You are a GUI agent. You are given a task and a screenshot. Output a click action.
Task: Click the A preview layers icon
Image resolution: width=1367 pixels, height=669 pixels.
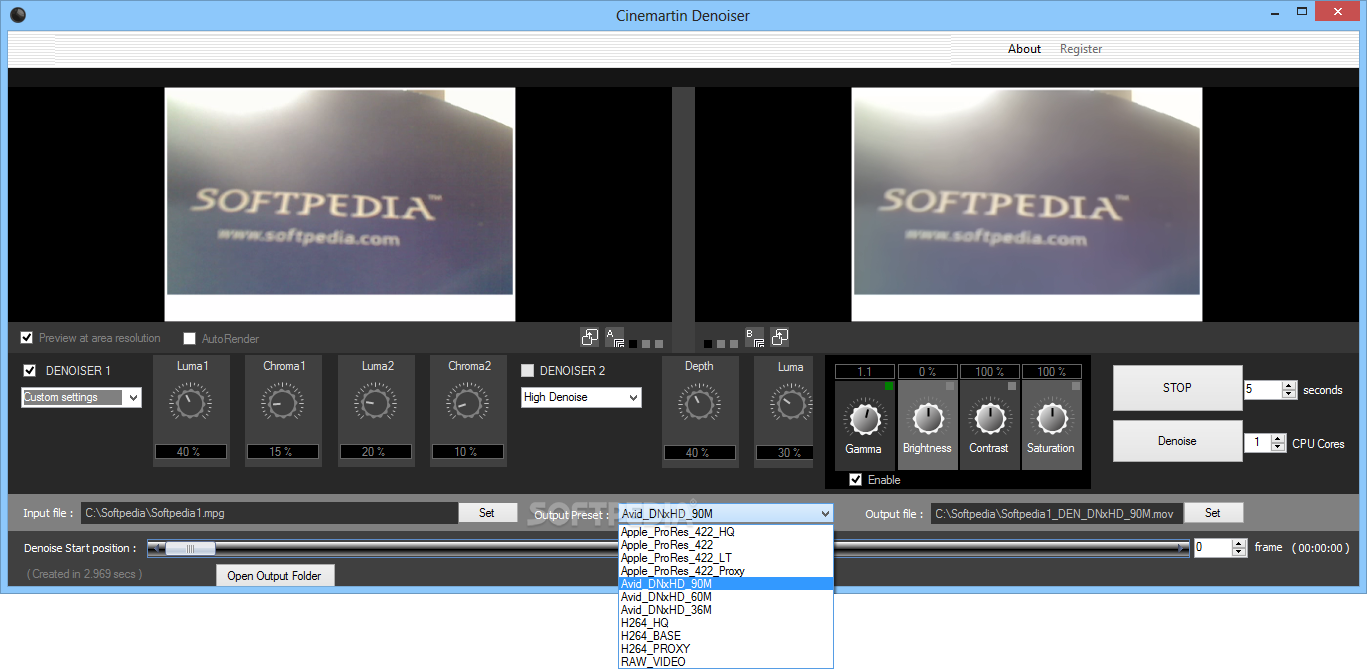click(614, 337)
